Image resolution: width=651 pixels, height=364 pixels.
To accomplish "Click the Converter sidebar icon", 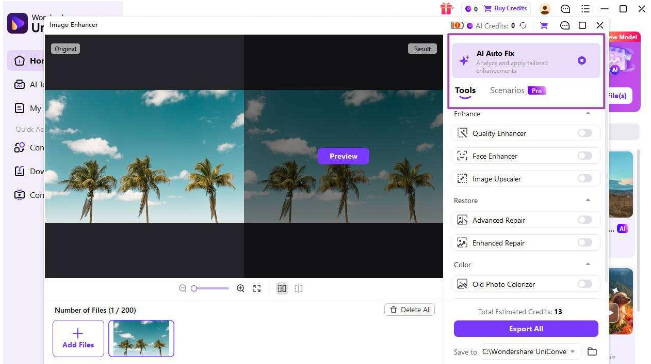I will point(20,147).
